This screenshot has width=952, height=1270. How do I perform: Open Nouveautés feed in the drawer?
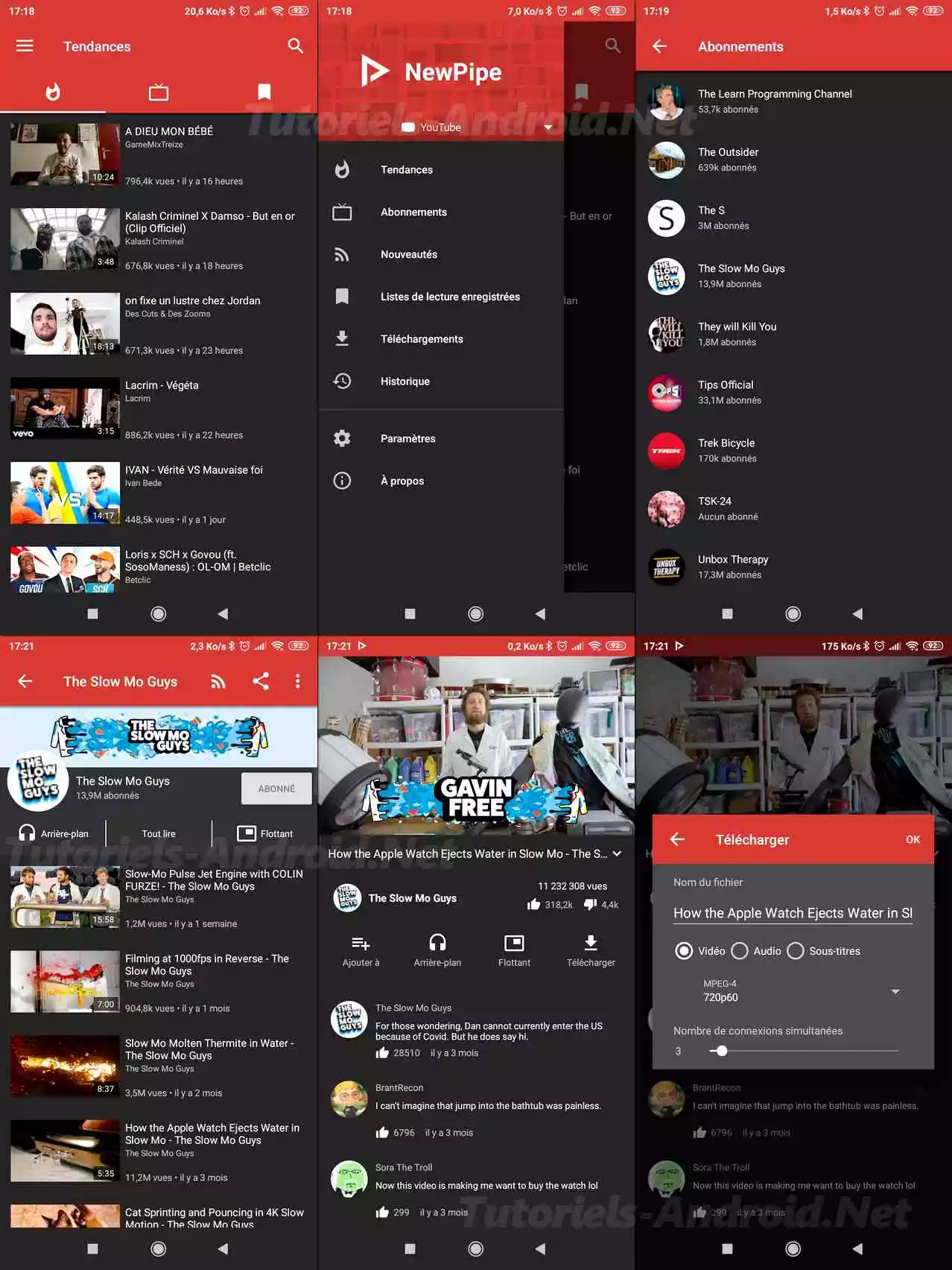click(x=441, y=254)
